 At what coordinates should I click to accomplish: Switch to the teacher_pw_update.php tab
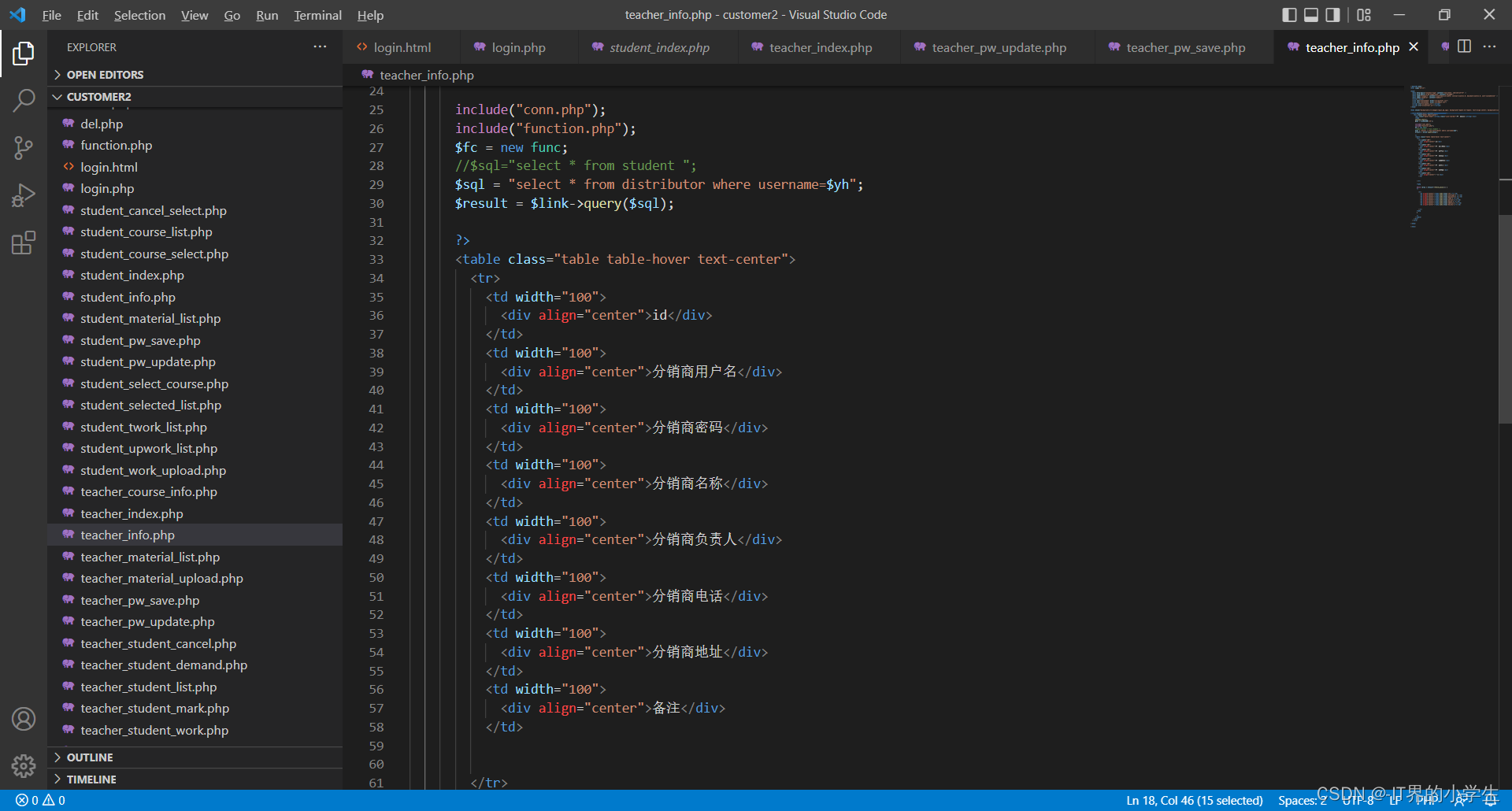[999, 47]
